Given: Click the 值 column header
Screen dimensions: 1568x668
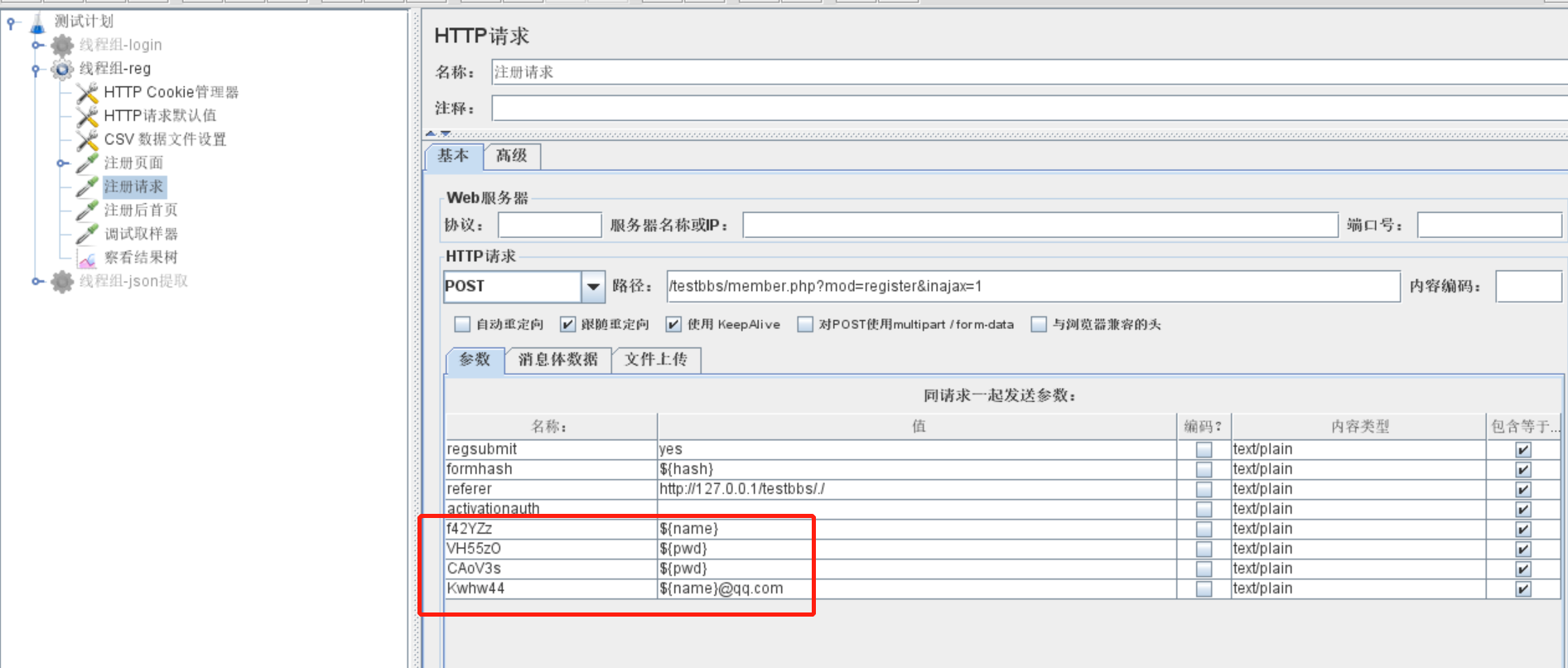Looking at the screenshot, I should (x=917, y=426).
